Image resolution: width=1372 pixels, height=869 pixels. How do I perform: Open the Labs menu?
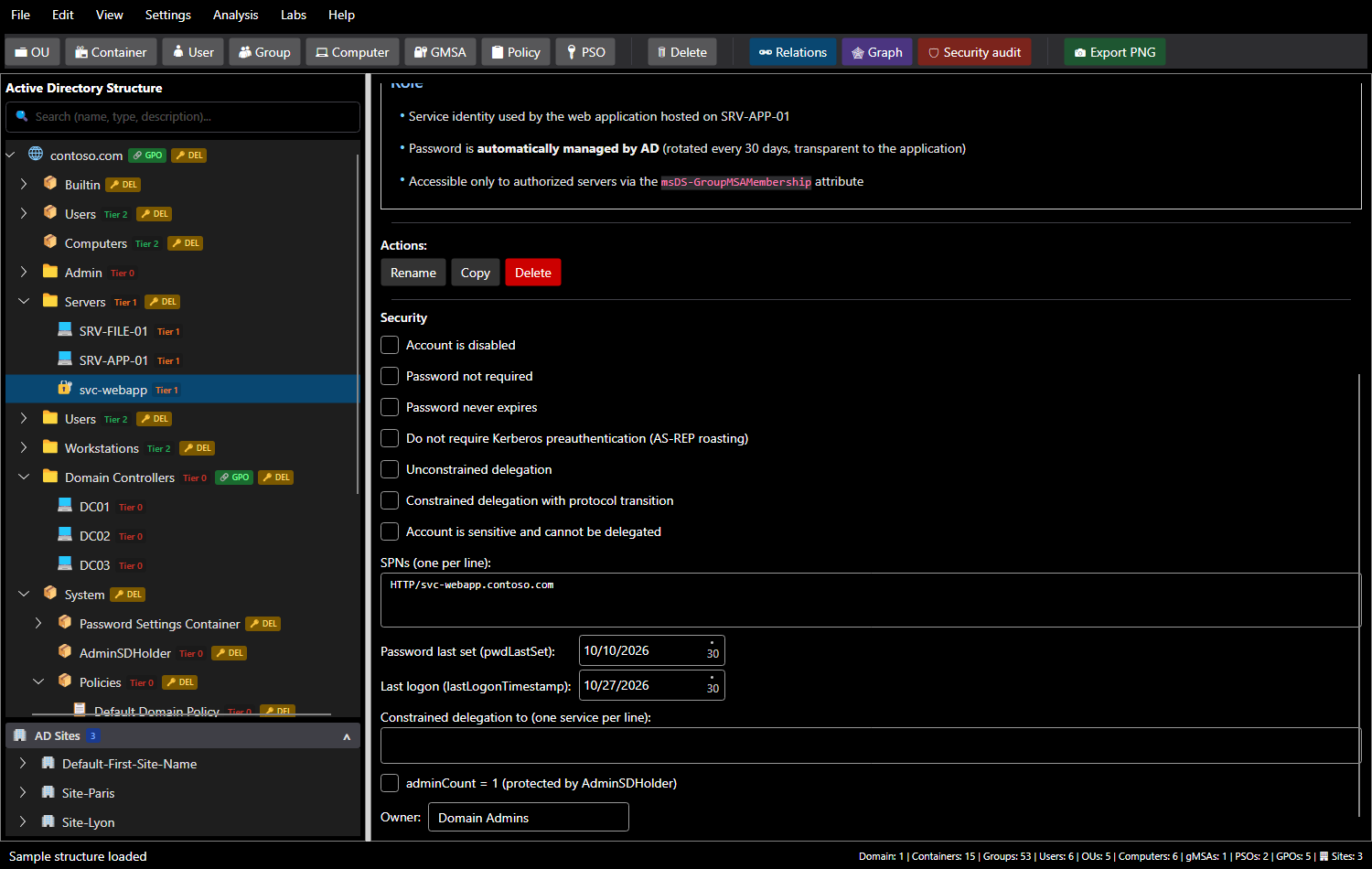[294, 15]
